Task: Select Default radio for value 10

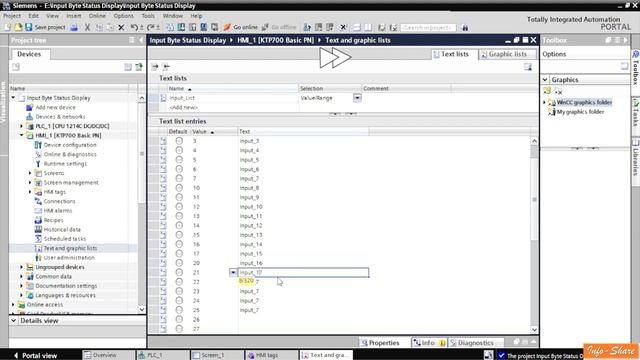Action: point(179,188)
